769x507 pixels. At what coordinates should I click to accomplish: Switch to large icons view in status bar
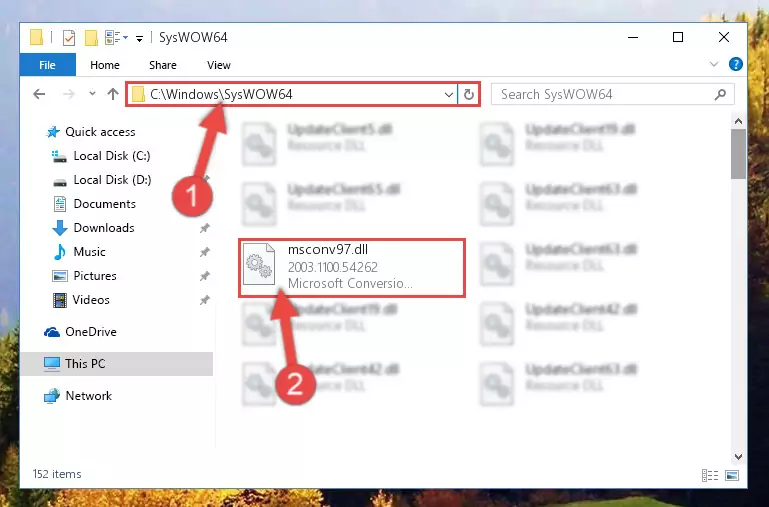point(732,475)
